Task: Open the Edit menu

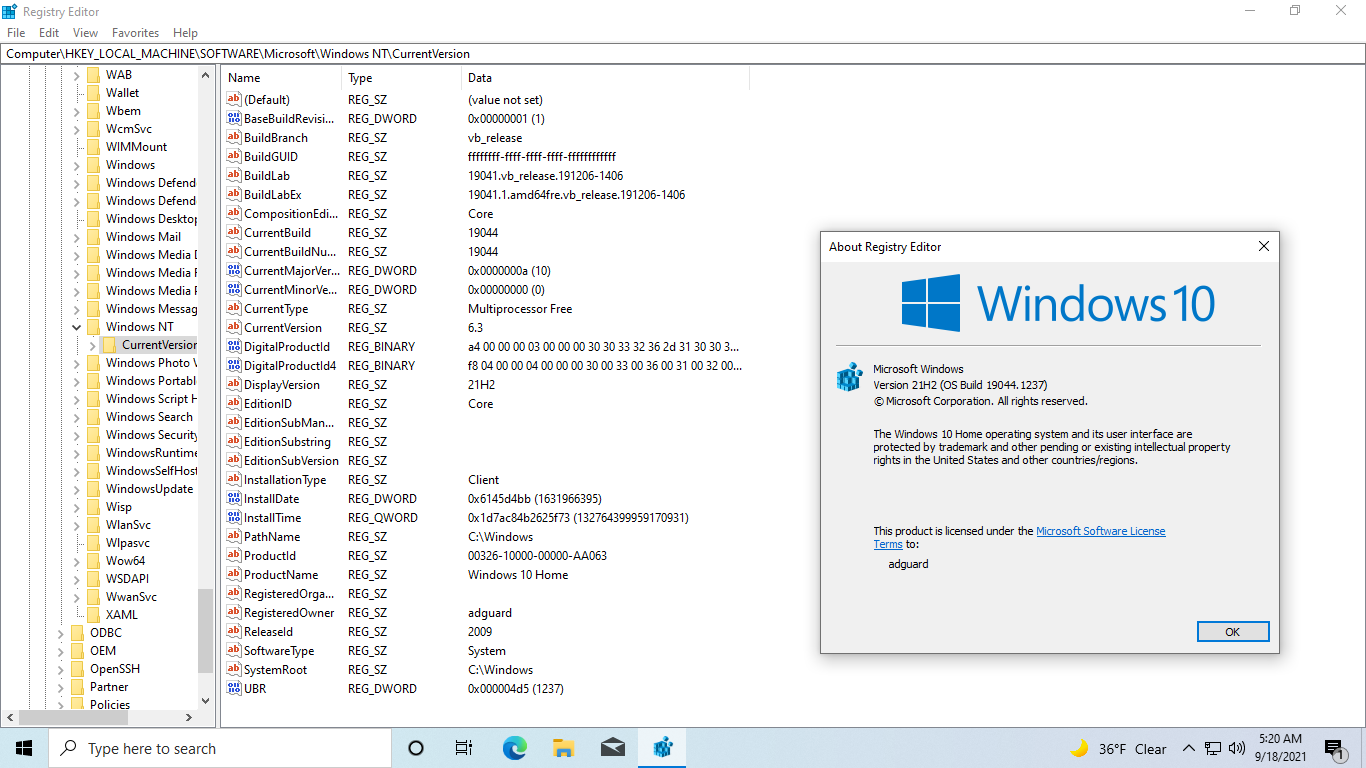Action: coord(49,33)
